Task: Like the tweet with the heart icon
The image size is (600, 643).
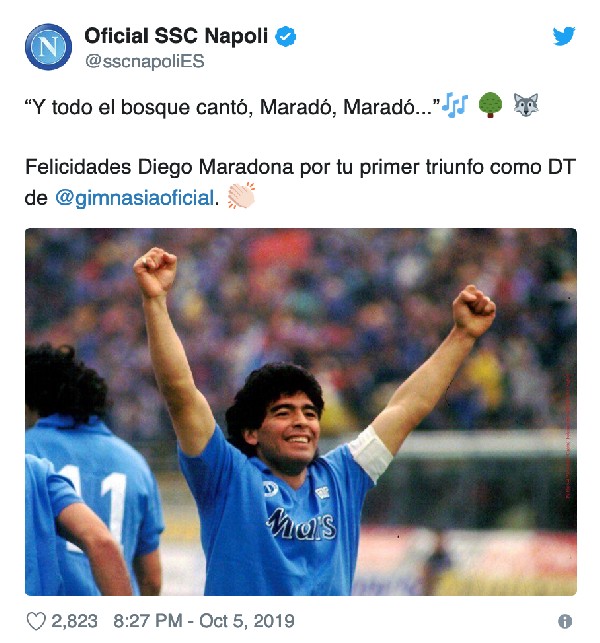Action: click(36, 621)
